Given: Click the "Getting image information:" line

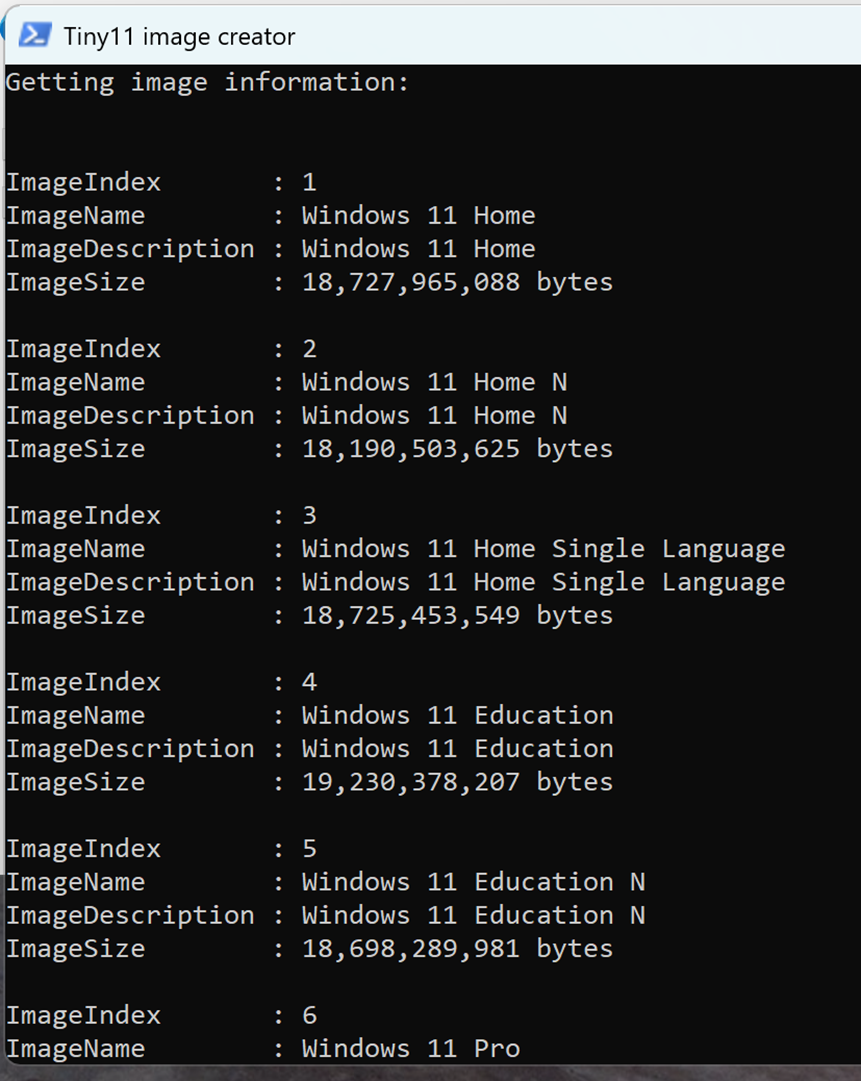Looking at the screenshot, I should (208, 82).
